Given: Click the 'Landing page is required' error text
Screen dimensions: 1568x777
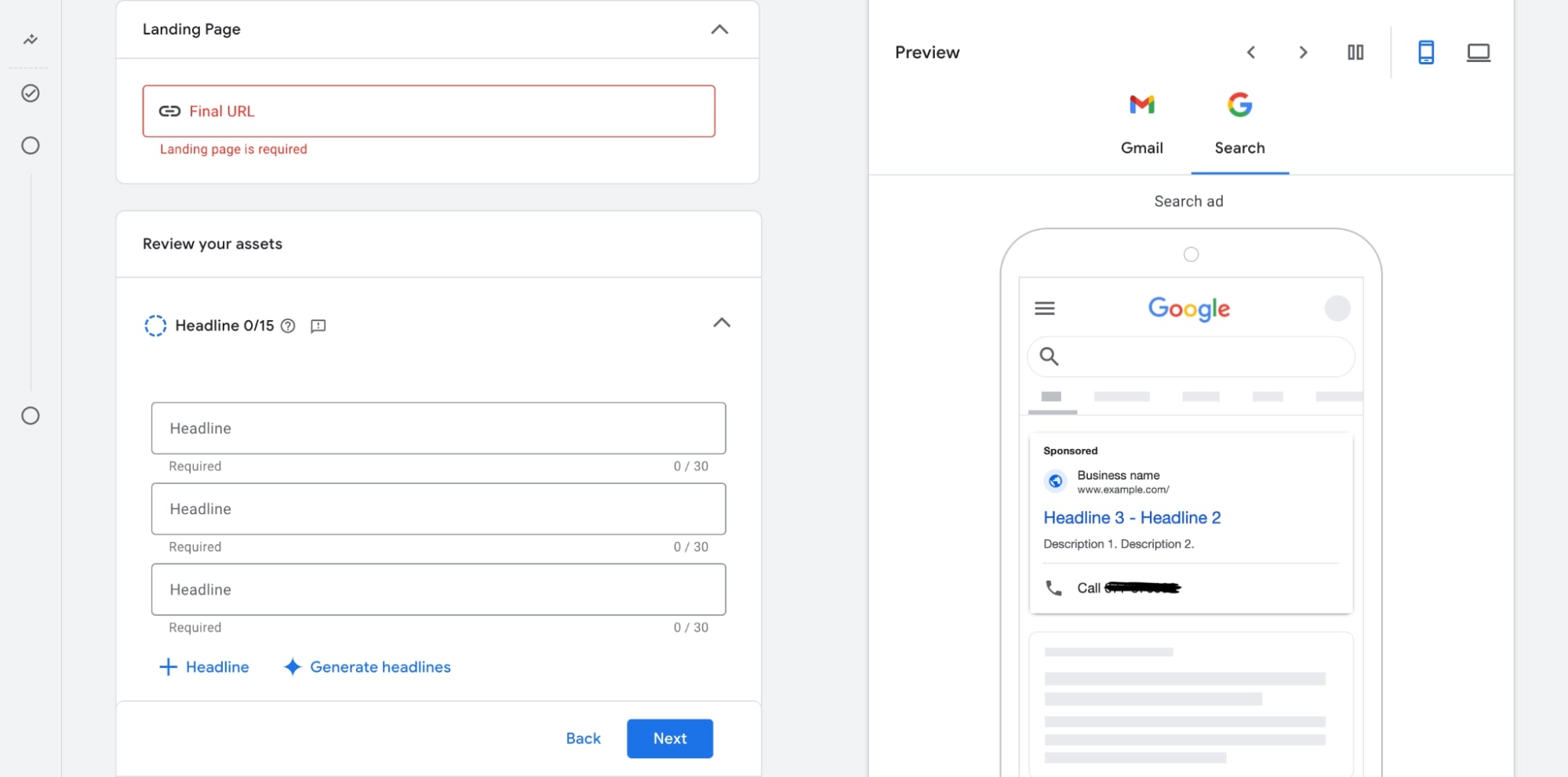Looking at the screenshot, I should point(234,149).
